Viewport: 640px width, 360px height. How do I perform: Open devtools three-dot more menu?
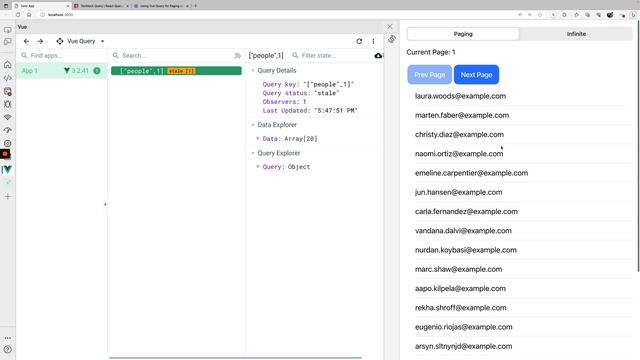pyautogui.click(x=373, y=41)
